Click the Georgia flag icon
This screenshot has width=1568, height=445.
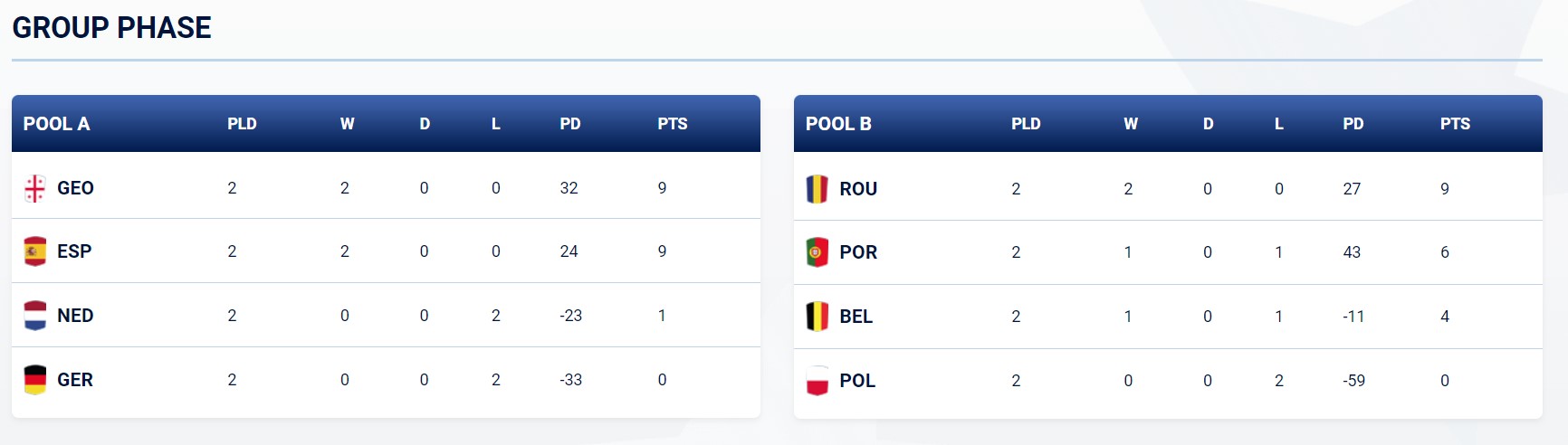tap(34, 188)
